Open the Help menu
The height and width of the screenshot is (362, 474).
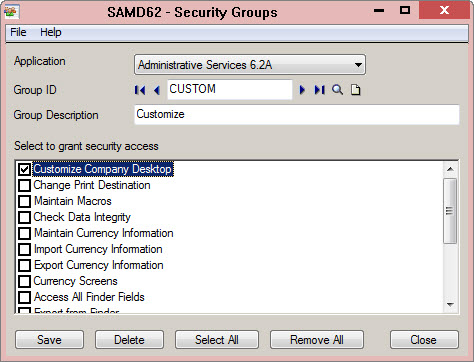[x=51, y=32]
